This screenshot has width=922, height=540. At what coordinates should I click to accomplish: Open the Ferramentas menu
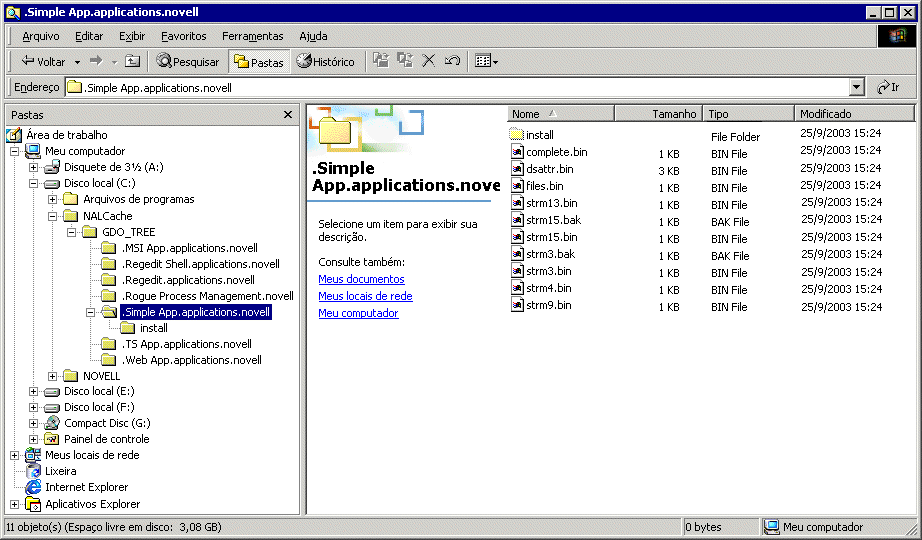(252, 36)
